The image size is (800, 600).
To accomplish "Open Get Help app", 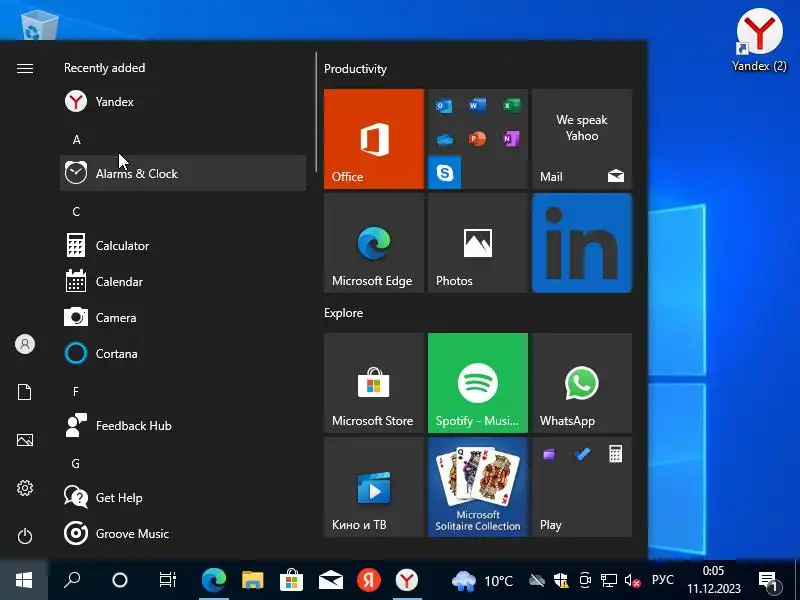I will (183, 497).
